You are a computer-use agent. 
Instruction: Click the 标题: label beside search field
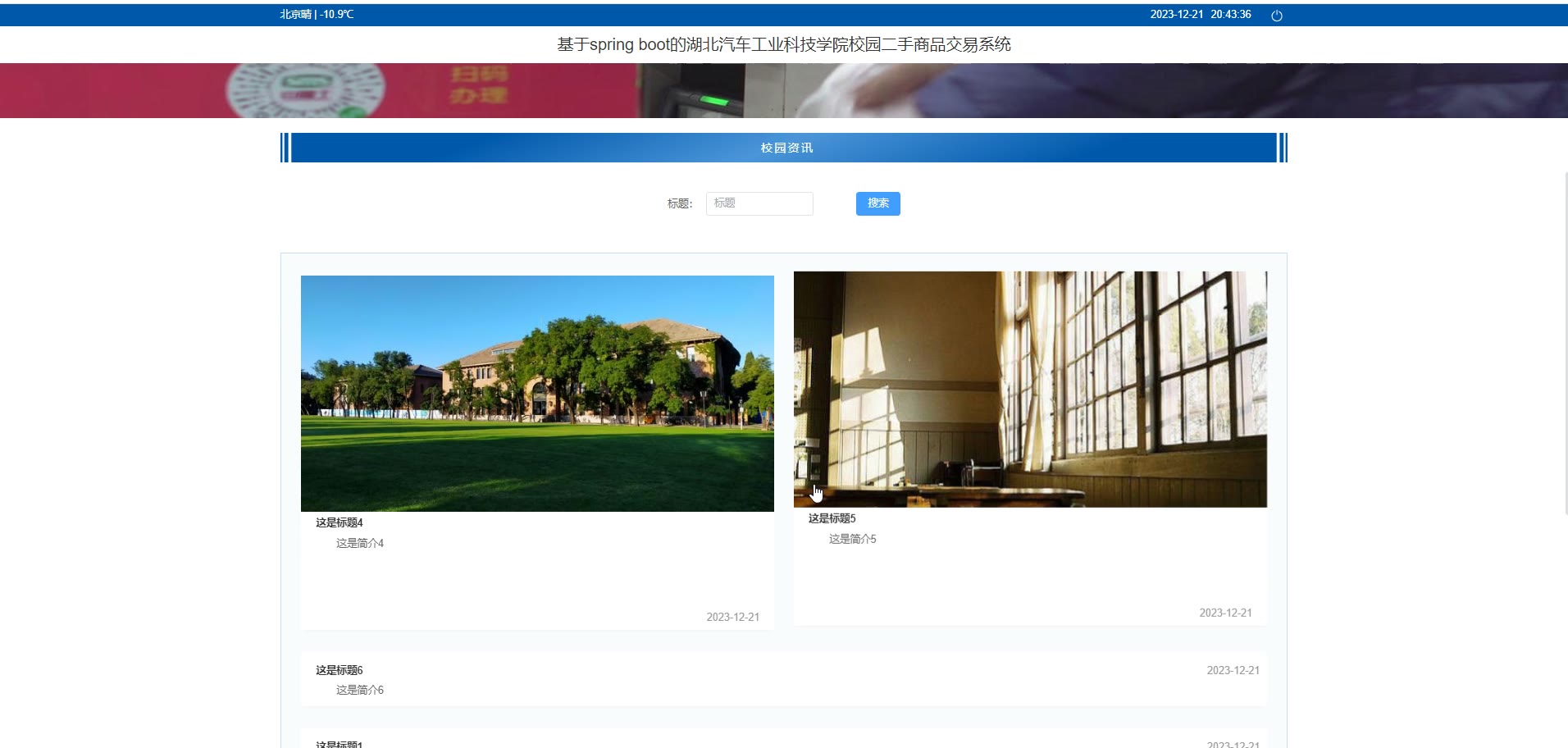pos(680,203)
